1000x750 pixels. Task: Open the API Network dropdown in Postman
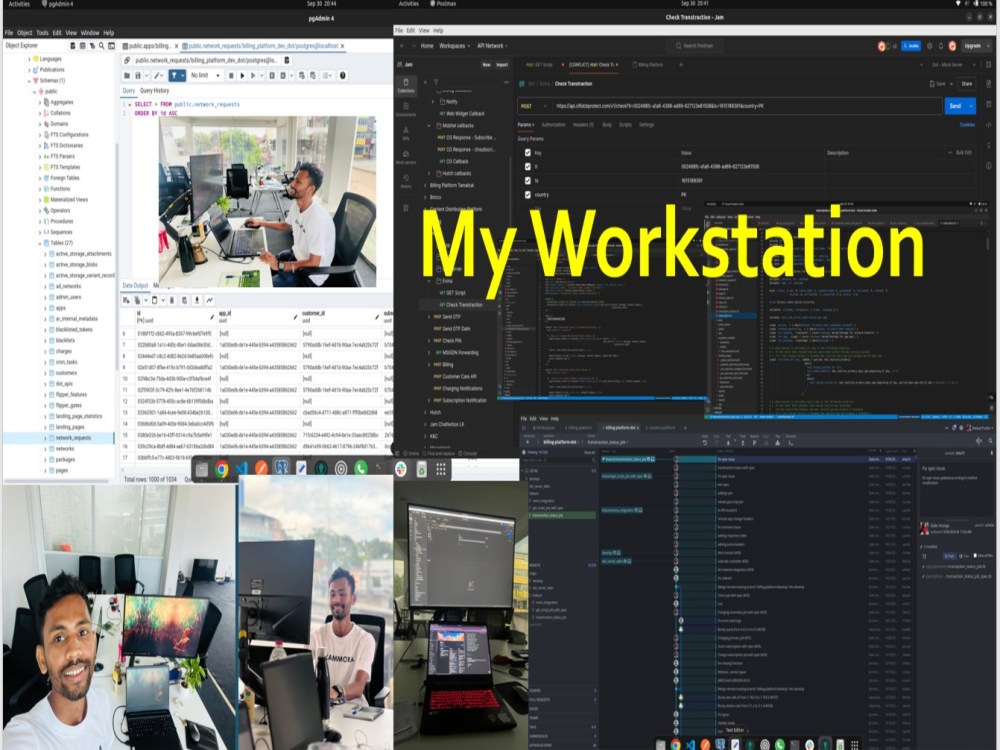(492, 46)
